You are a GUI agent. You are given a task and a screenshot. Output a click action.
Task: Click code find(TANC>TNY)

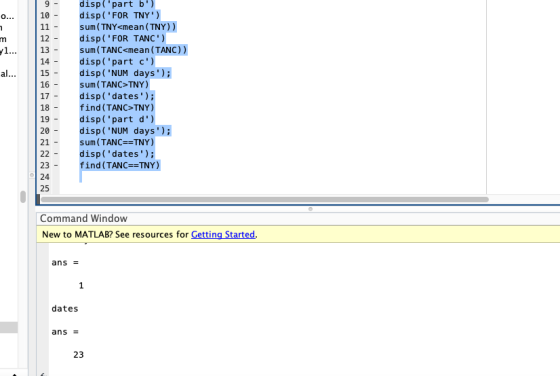117,107
